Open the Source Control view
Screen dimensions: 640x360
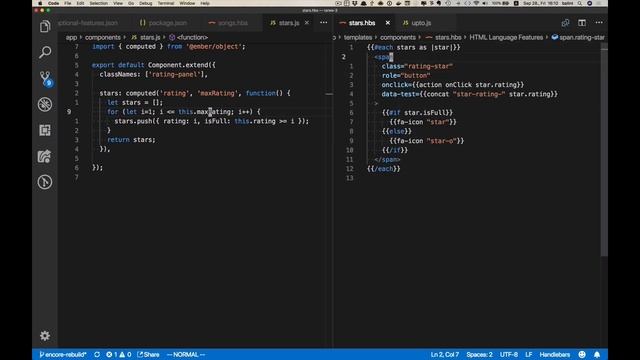click(x=45, y=78)
